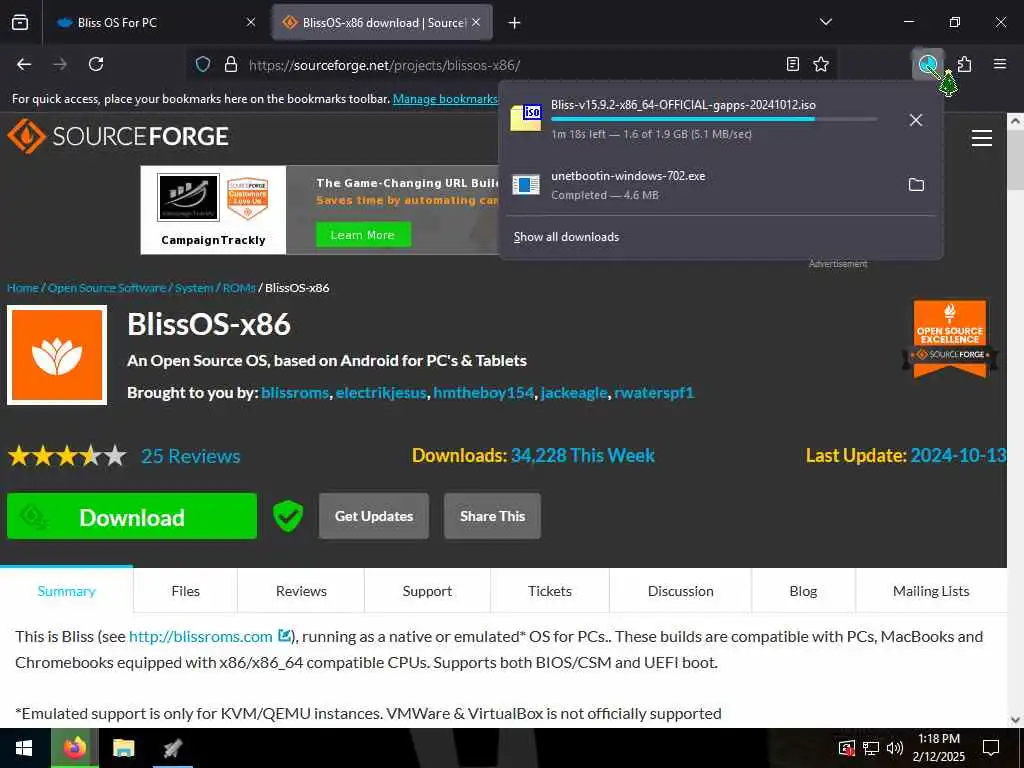Reload the current page
1024x768 pixels.
coord(96,64)
